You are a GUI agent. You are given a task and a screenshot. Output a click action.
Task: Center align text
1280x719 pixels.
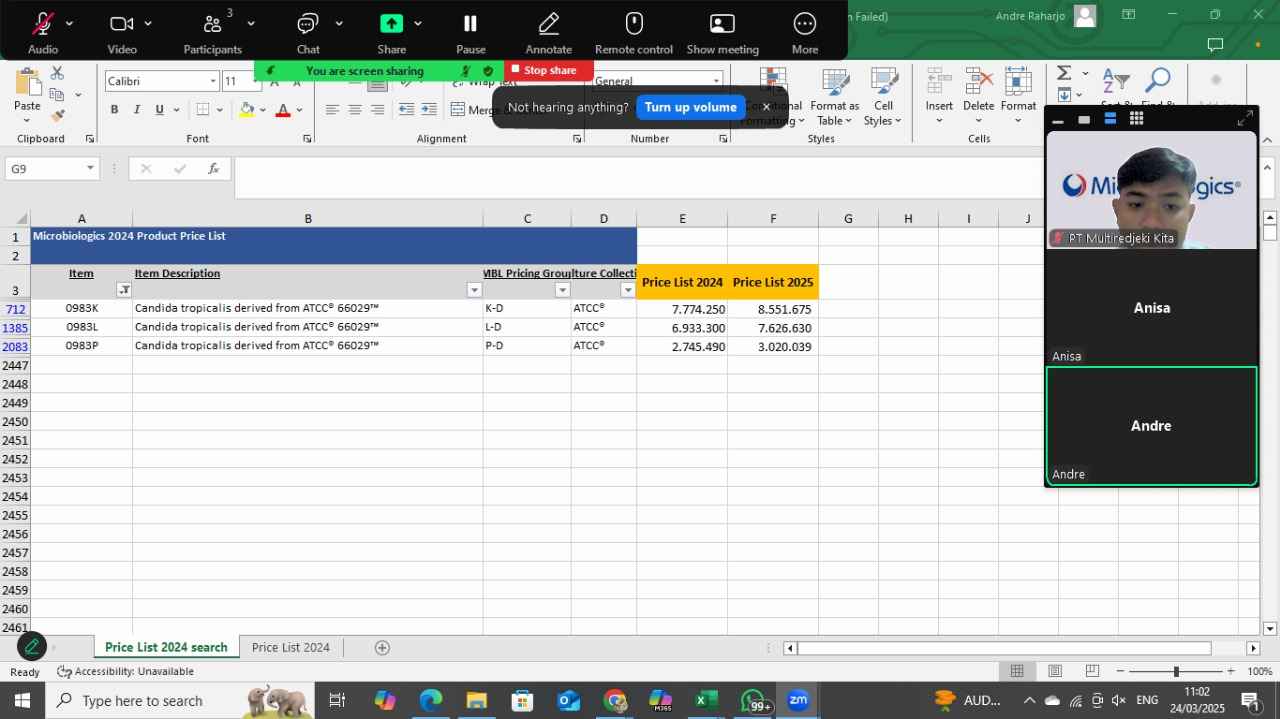point(355,110)
